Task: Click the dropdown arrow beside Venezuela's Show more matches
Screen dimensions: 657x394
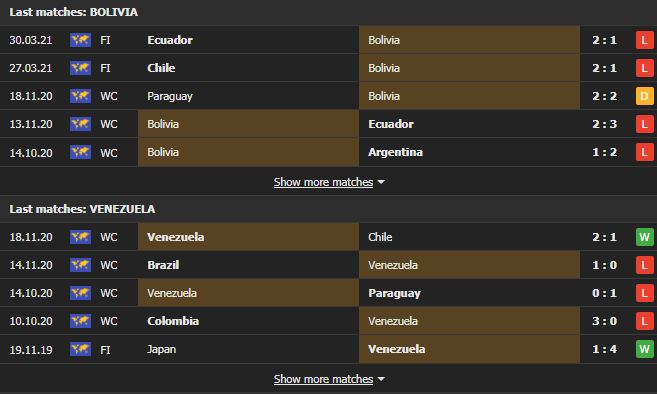Action: [381, 379]
